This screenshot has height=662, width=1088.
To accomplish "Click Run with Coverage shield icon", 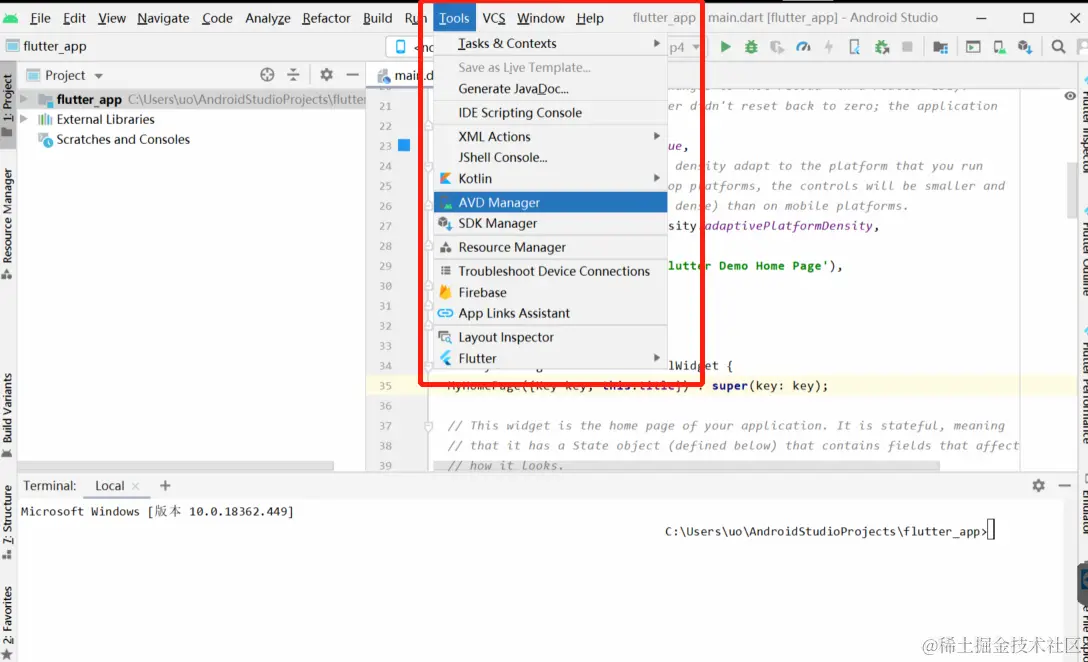I will pyautogui.click(x=777, y=46).
